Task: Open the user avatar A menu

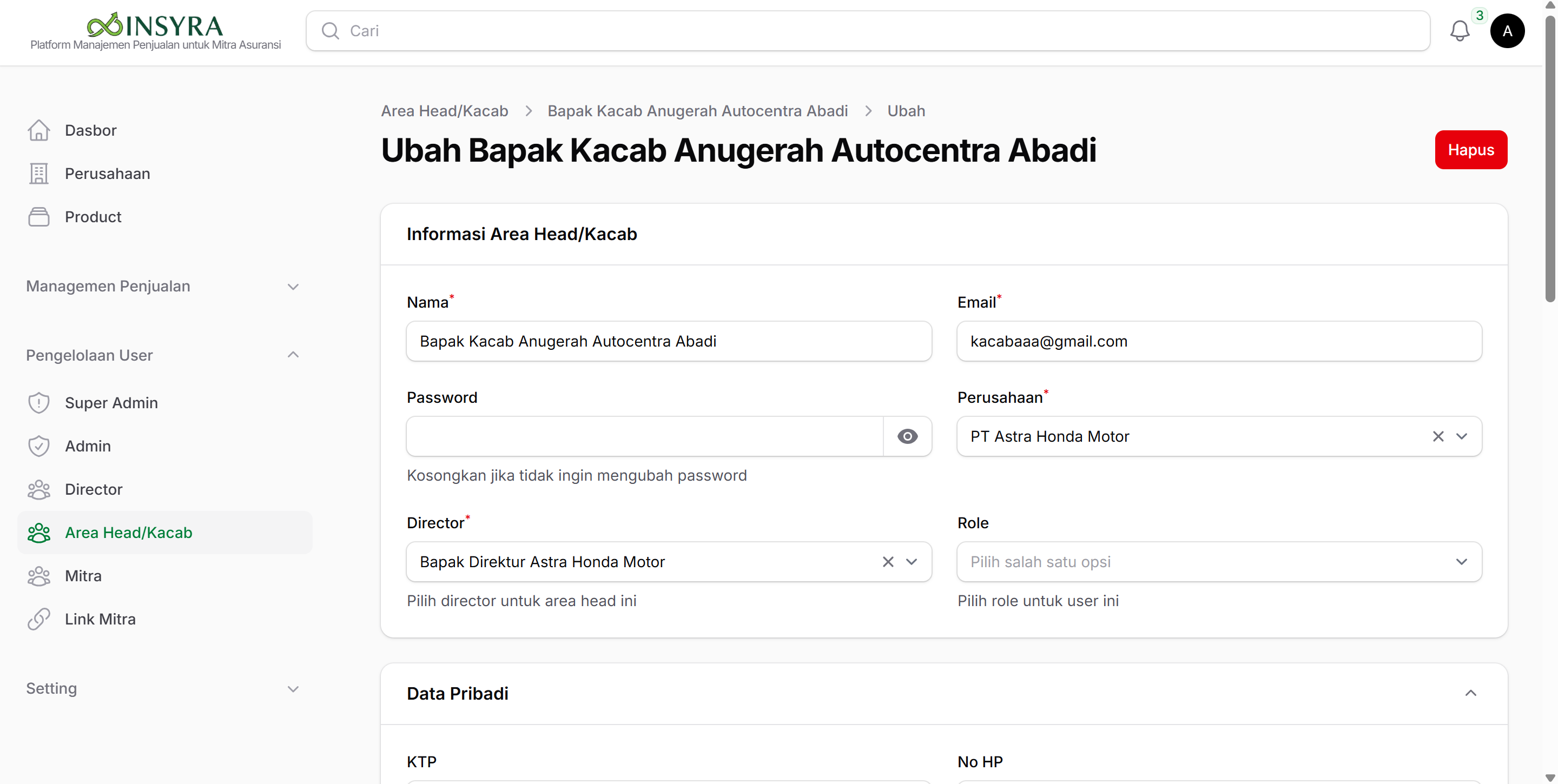Action: pyautogui.click(x=1507, y=31)
